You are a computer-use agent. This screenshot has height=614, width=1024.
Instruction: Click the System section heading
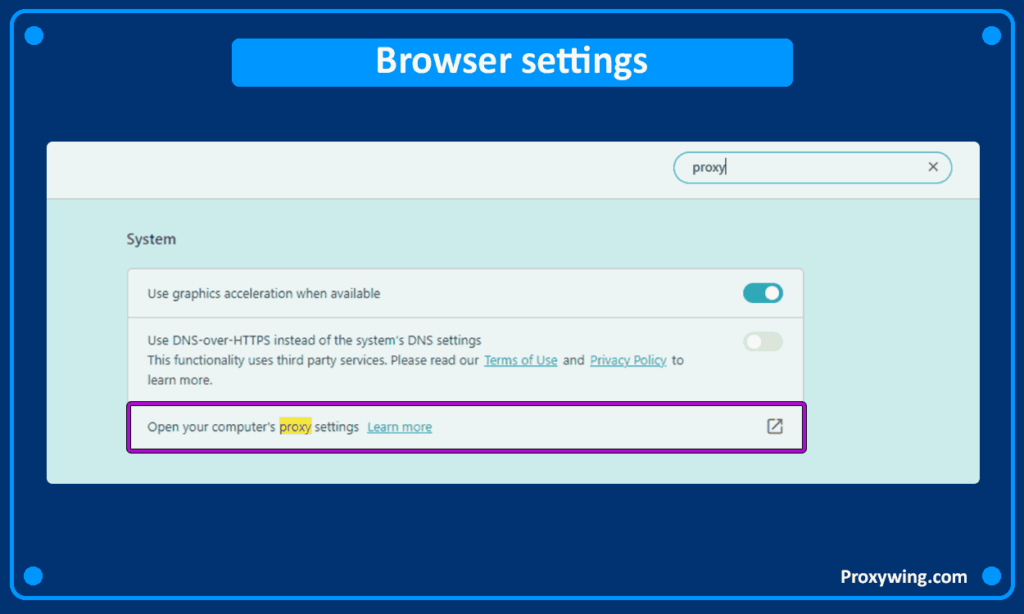click(151, 240)
